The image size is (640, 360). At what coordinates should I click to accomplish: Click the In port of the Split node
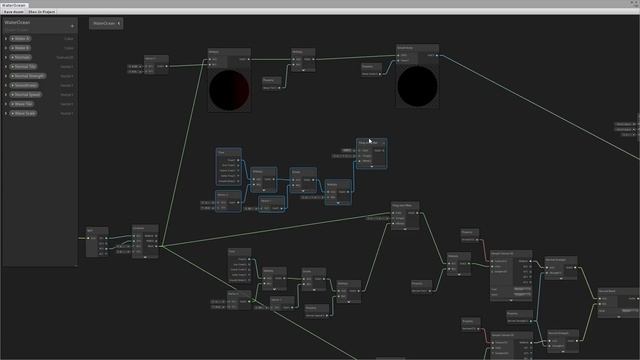[88, 238]
